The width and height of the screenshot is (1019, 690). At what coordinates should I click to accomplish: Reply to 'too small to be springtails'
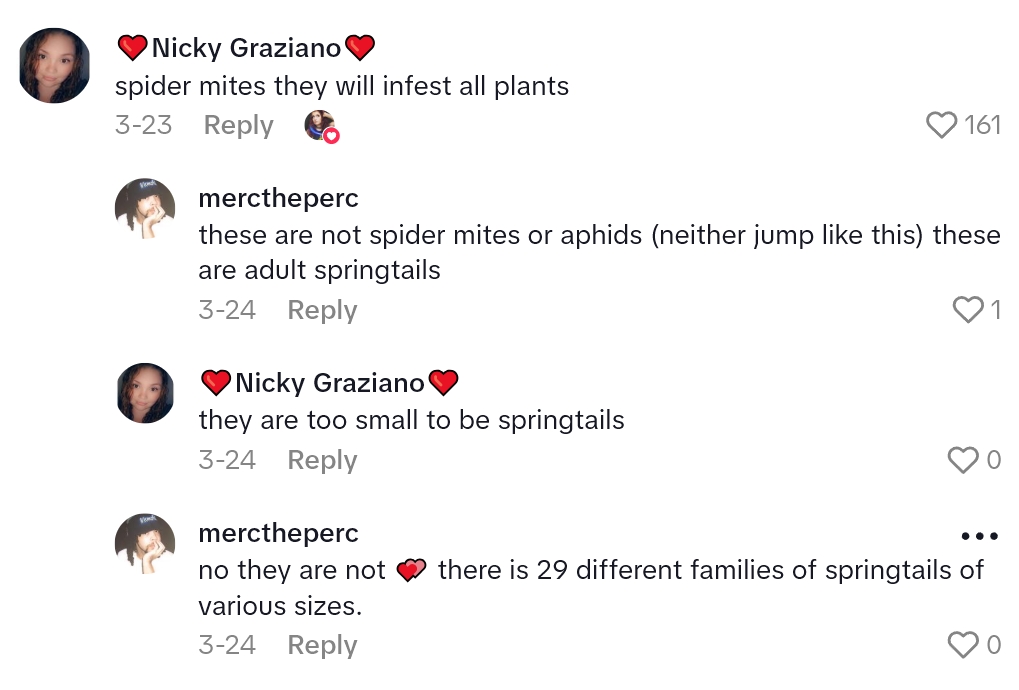pos(322,460)
